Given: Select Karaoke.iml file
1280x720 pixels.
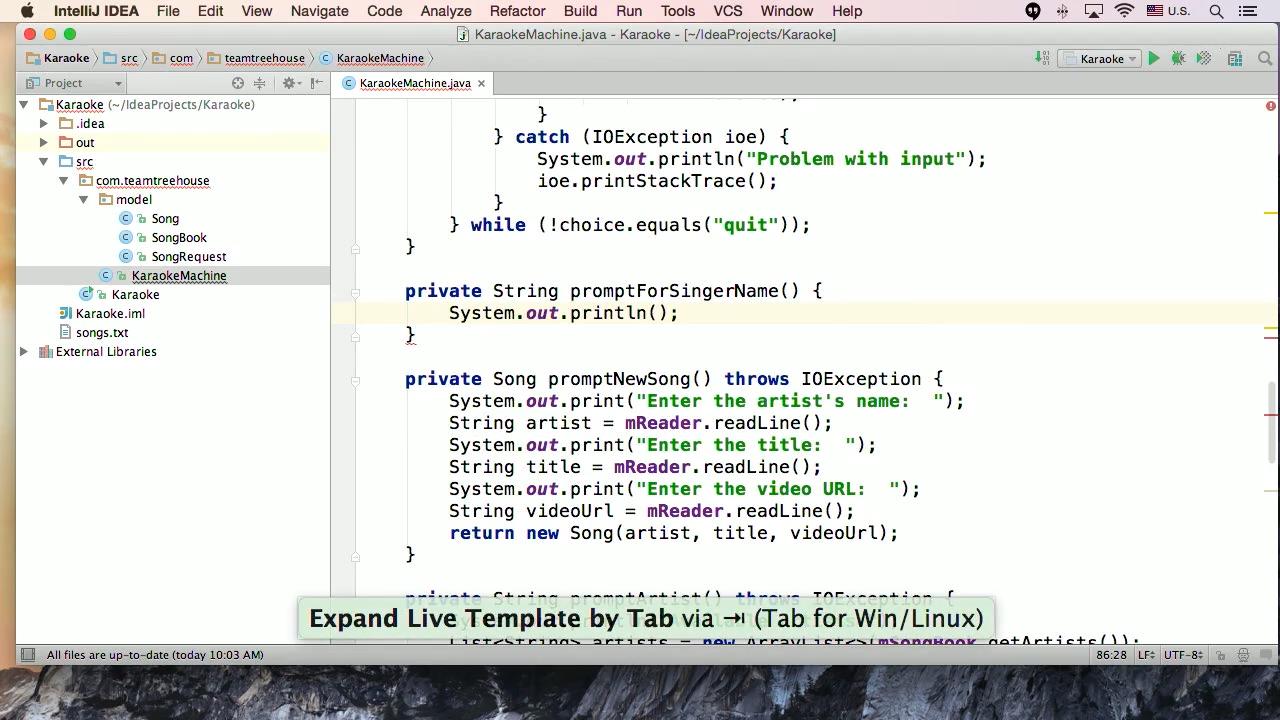Looking at the screenshot, I should (x=110, y=313).
